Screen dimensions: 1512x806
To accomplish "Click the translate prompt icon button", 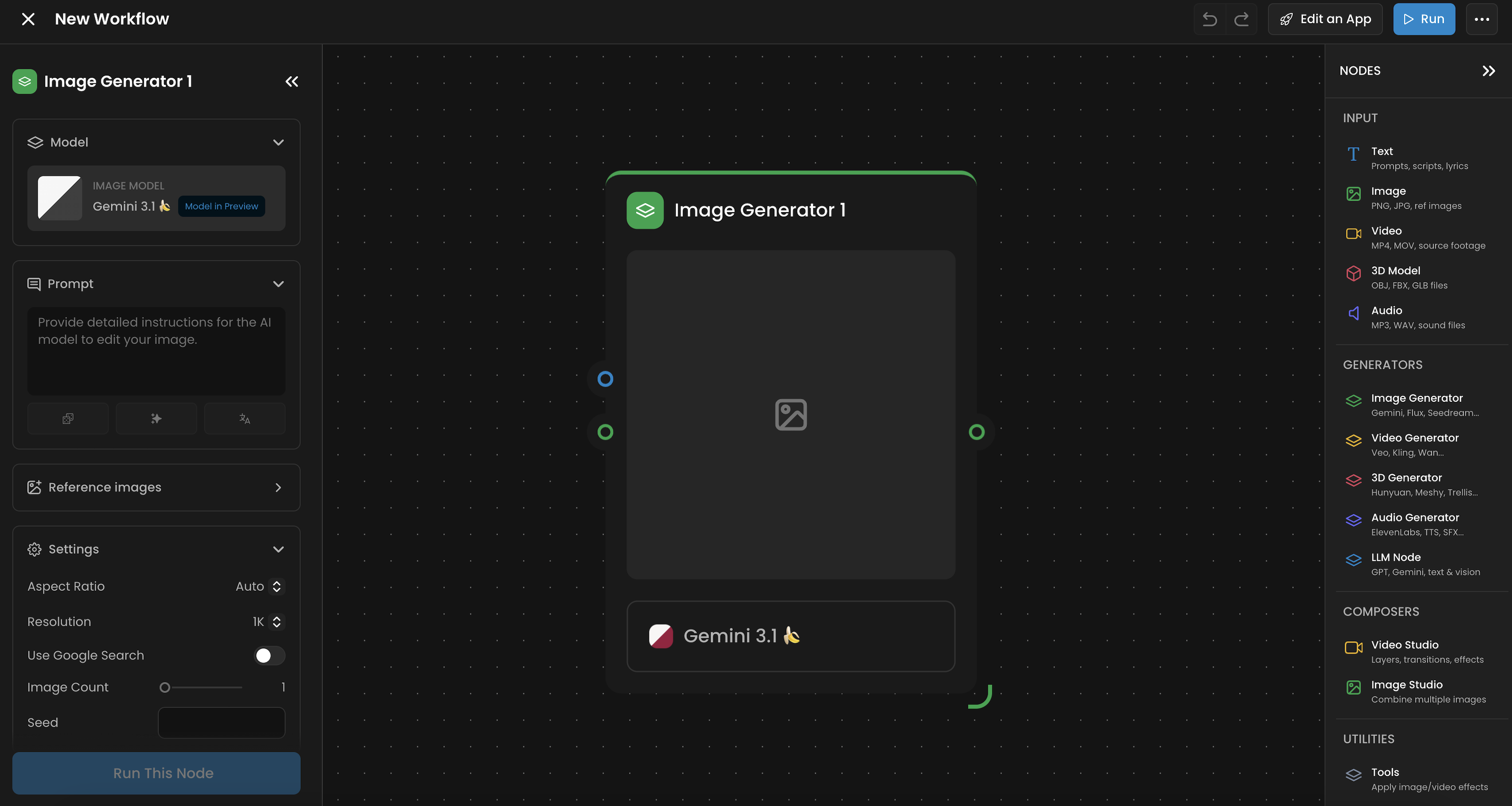I will pyautogui.click(x=245, y=419).
